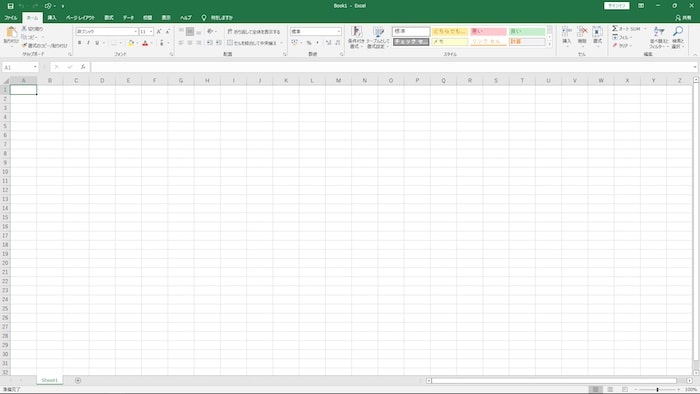Increase decimal places

point(328,43)
